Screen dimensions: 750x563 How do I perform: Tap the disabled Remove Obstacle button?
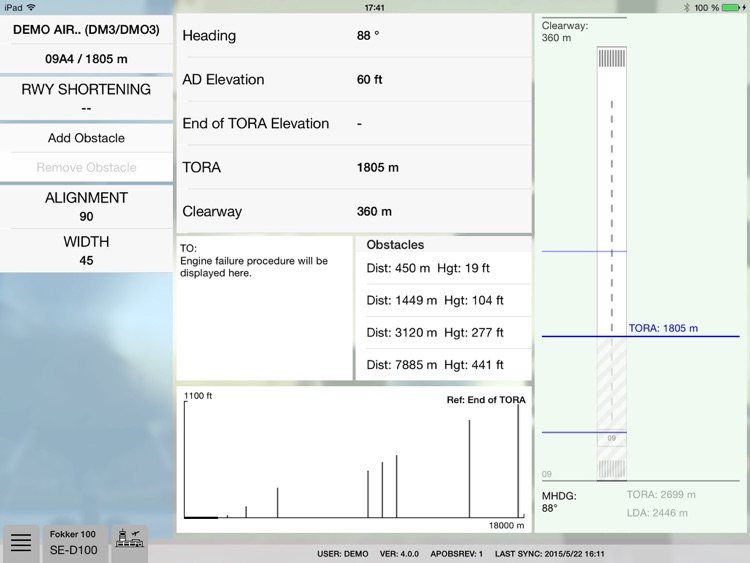click(x=86, y=167)
